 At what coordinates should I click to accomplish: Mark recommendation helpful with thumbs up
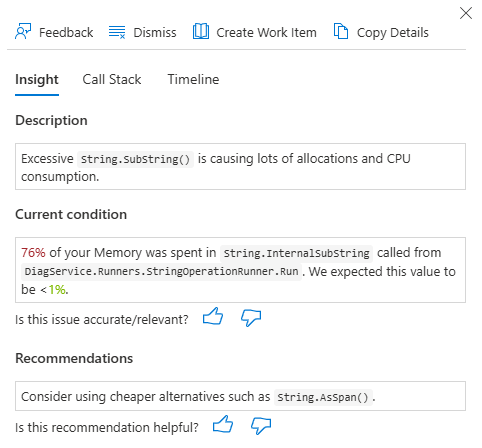[x=223, y=424]
